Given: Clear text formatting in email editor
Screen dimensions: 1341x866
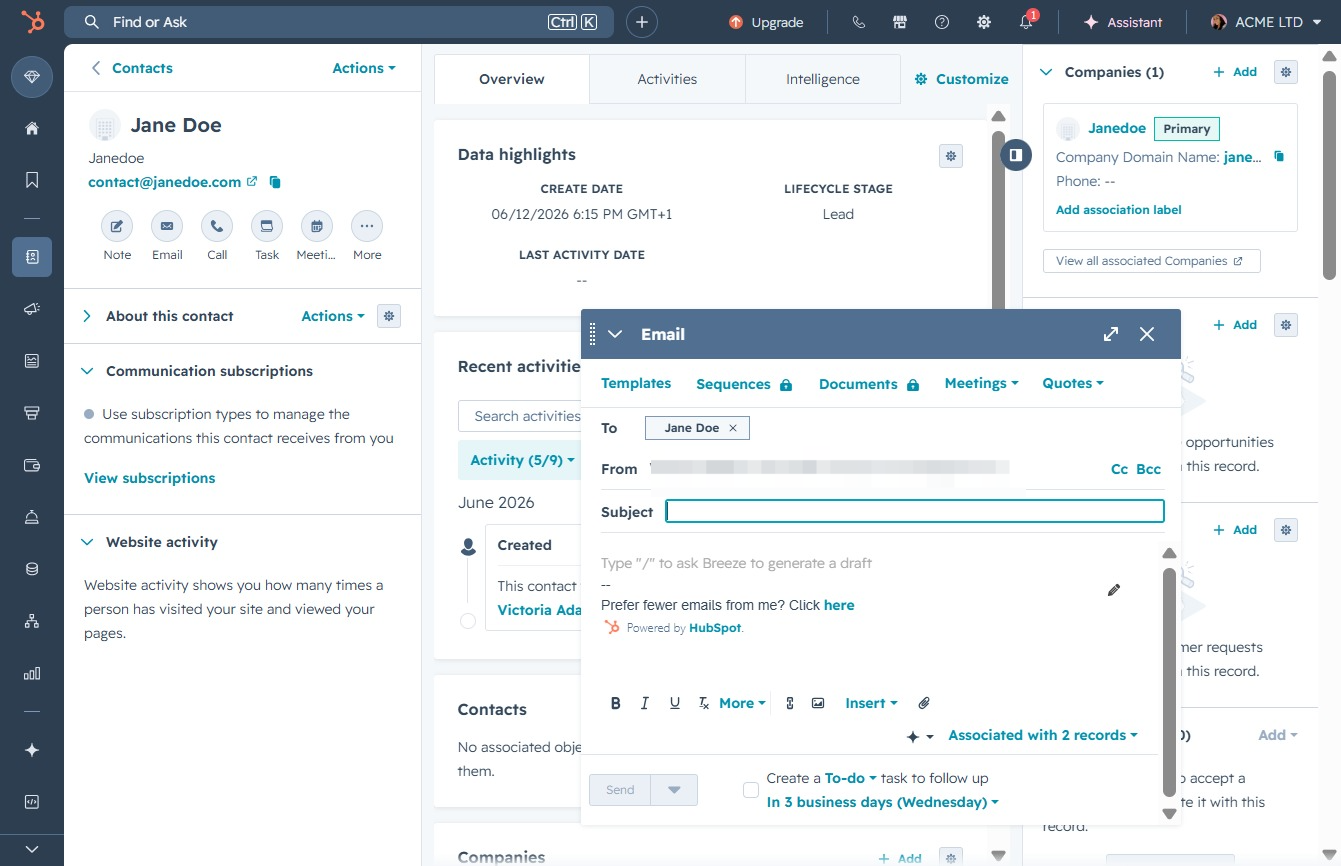Looking at the screenshot, I should [x=704, y=703].
